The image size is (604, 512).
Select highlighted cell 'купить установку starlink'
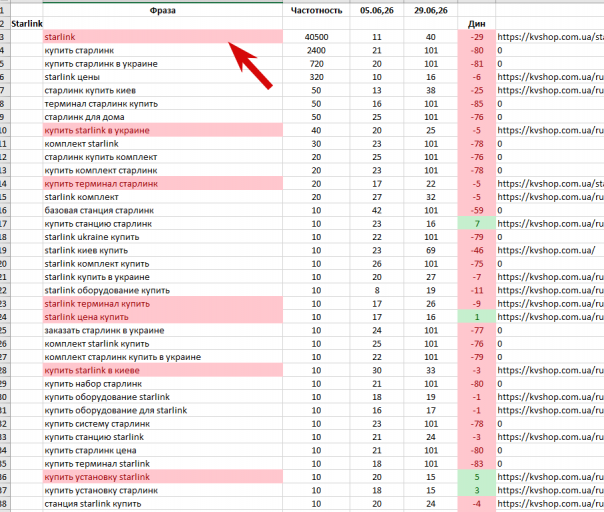[163, 477]
